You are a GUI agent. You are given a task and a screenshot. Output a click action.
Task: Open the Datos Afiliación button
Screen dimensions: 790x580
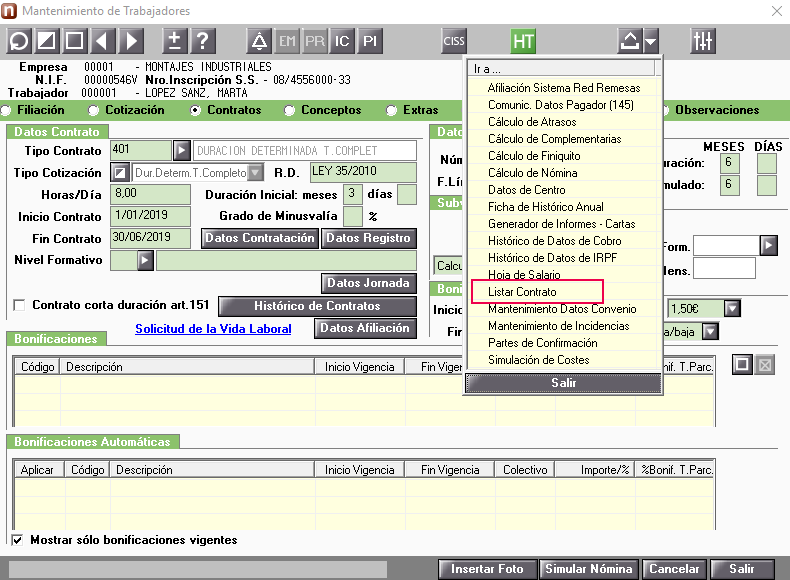point(365,329)
